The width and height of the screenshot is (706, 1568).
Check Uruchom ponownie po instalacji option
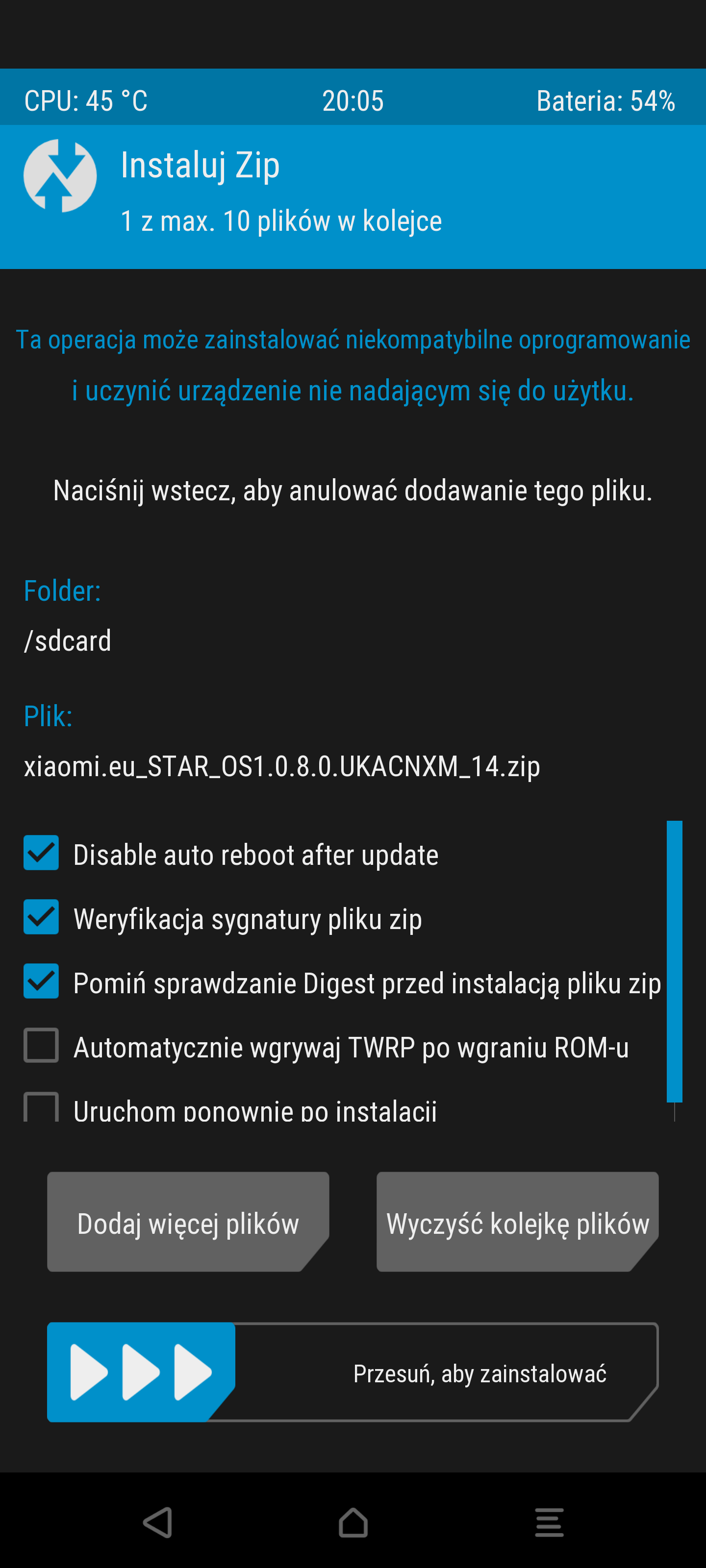pyautogui.click(x=41, y=1107)
